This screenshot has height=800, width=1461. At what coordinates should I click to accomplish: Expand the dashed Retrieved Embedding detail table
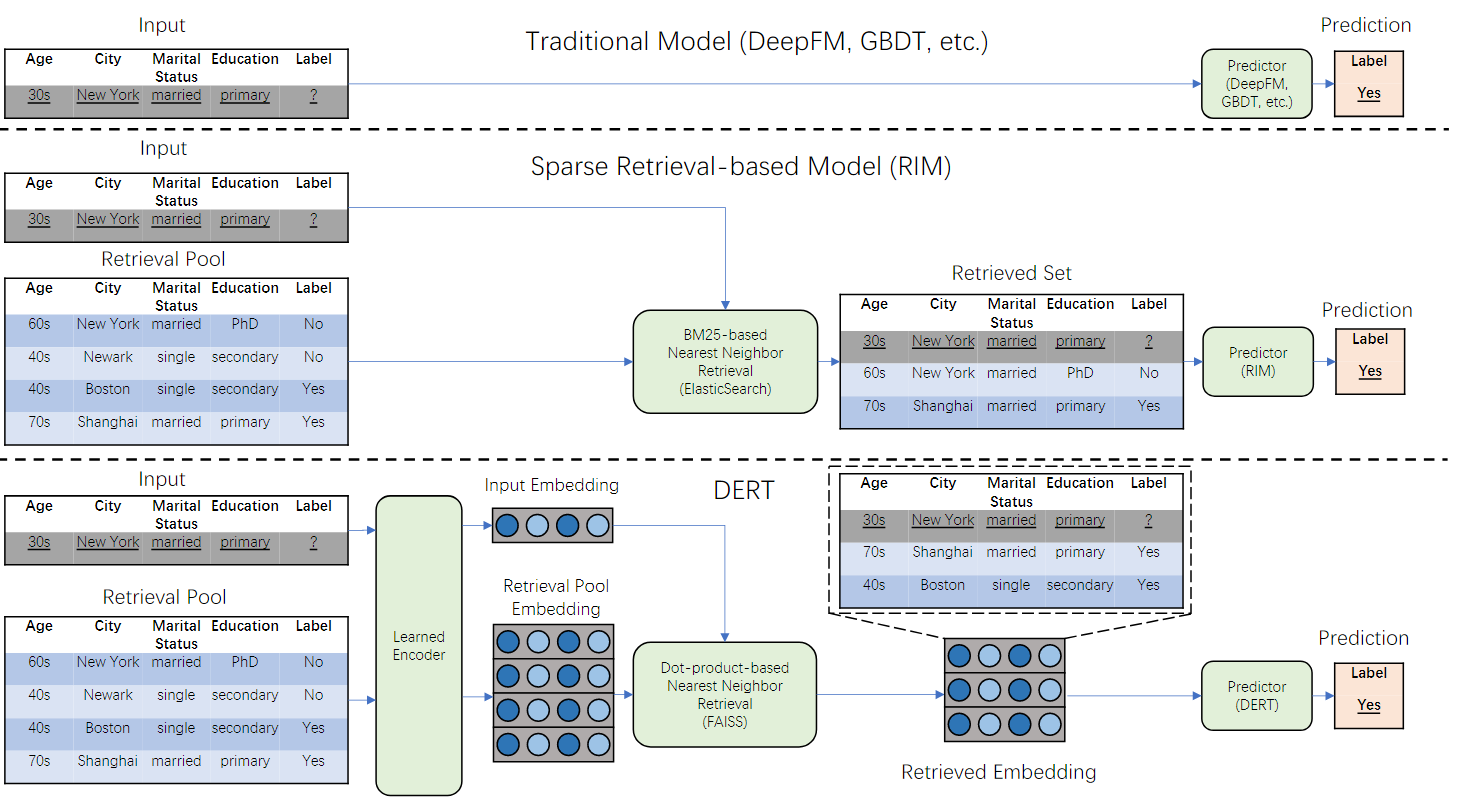click(x=1011, y=540)
